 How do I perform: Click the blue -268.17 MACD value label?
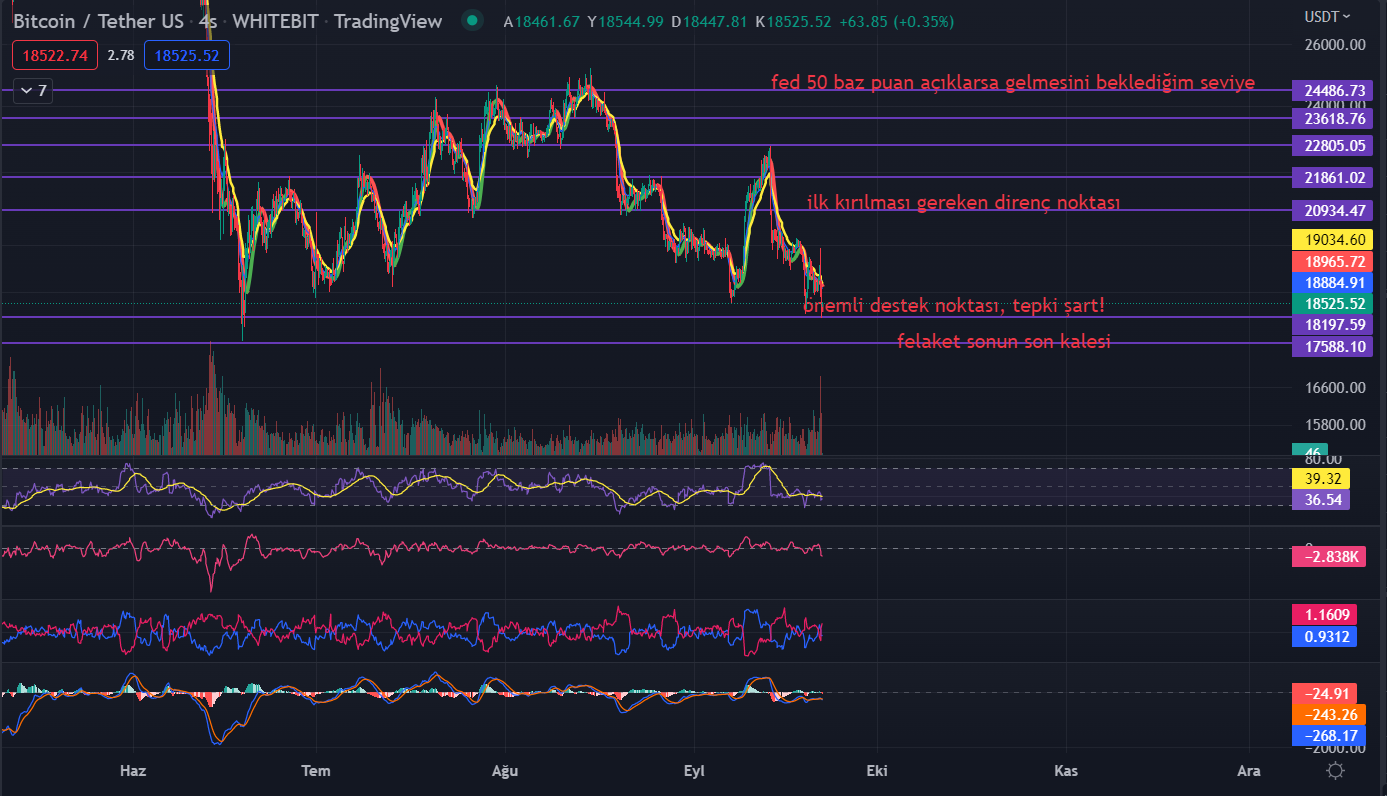click(1328, 735)
